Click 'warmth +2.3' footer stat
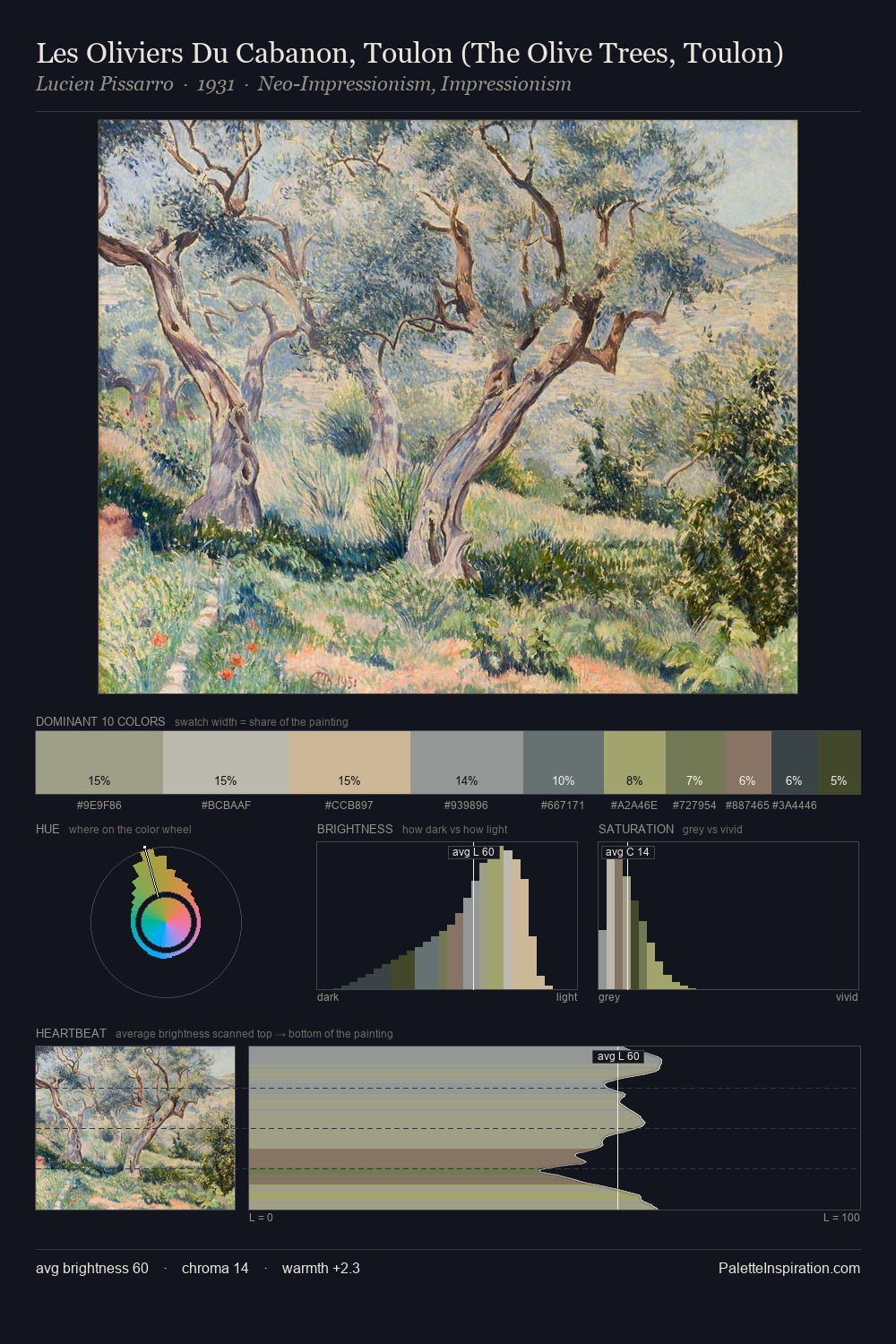 321,1269
